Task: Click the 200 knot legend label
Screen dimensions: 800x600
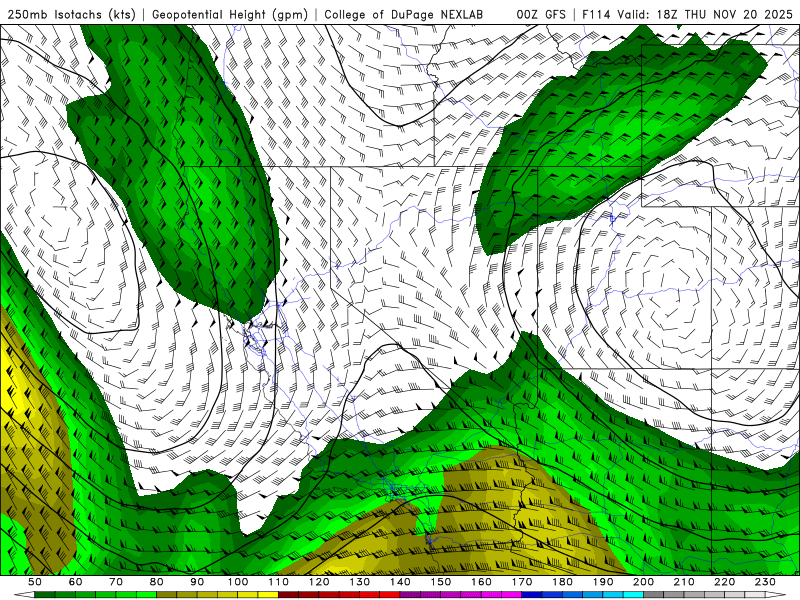Action: pyautogui.click(x=643, y=582)
